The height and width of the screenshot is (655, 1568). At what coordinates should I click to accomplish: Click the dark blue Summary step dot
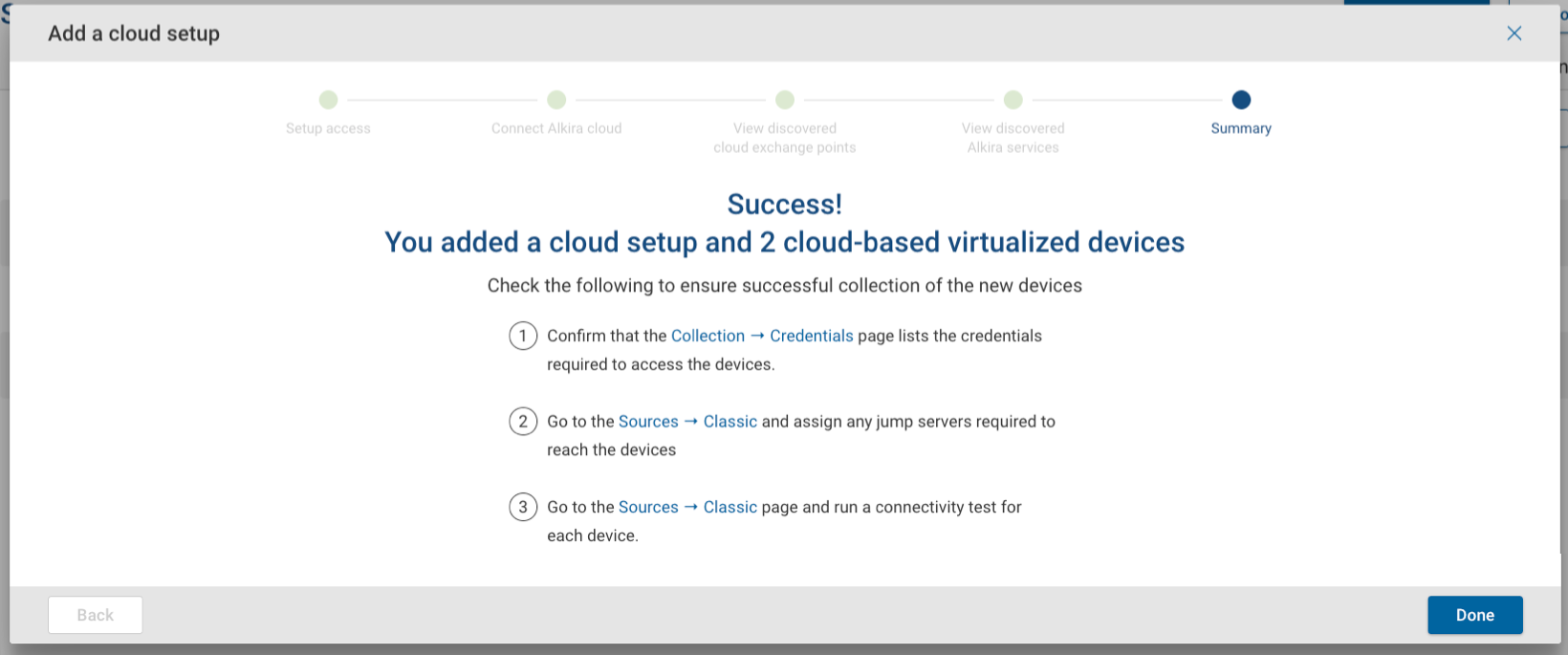(x=1241, y=99)
